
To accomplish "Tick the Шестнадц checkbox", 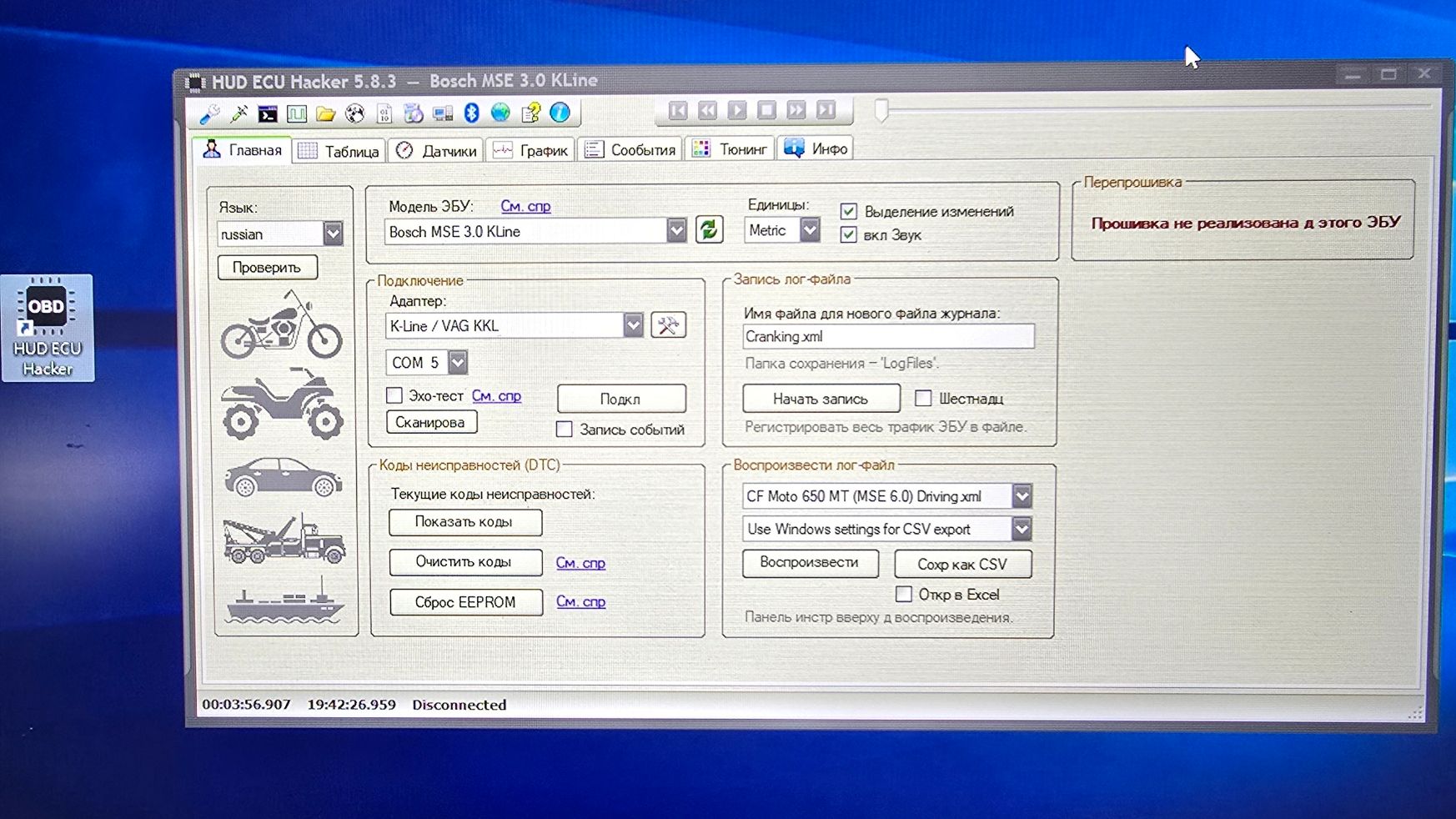I will 923,398.
